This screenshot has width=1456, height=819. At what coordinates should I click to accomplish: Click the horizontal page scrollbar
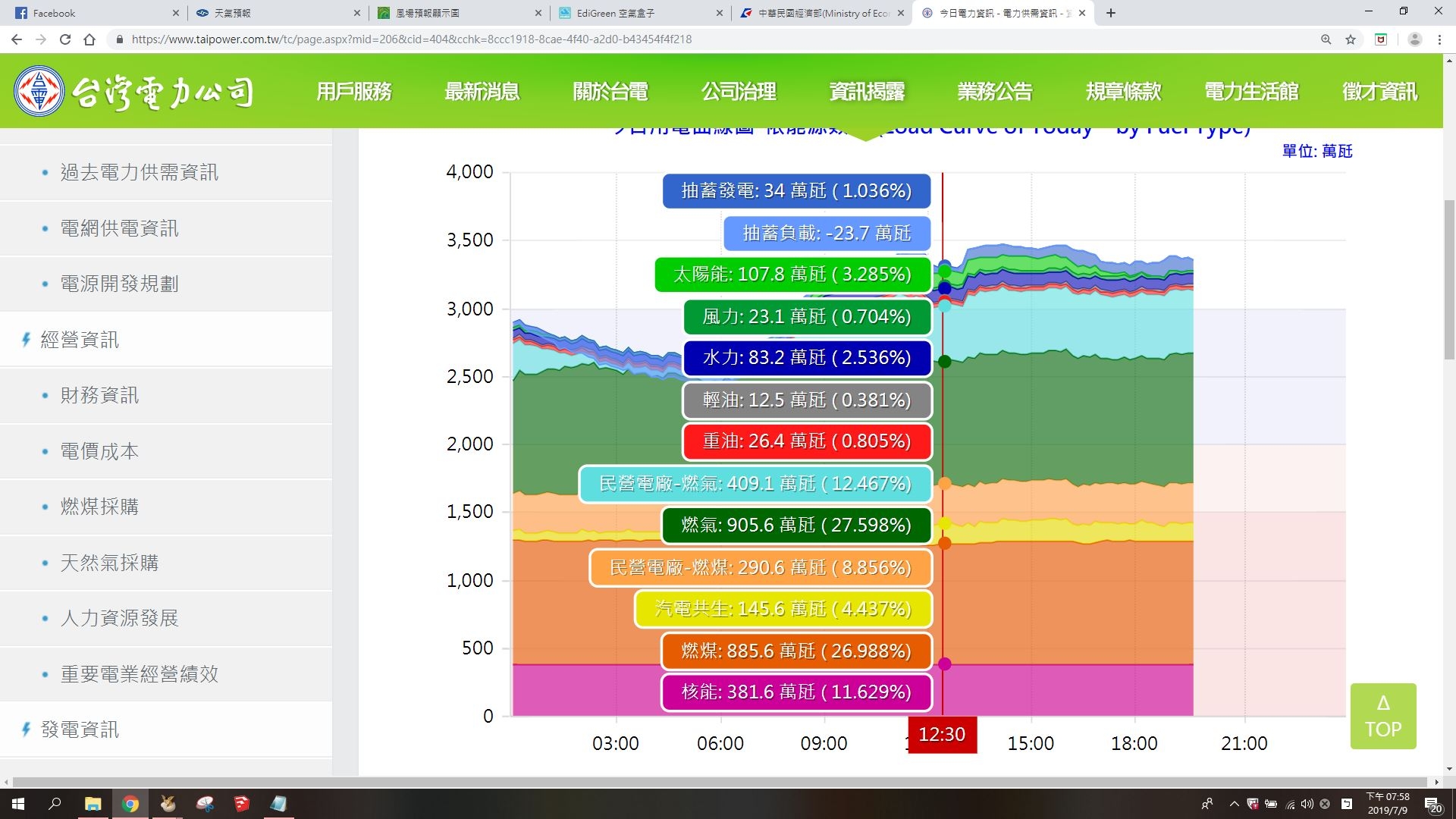720,782
